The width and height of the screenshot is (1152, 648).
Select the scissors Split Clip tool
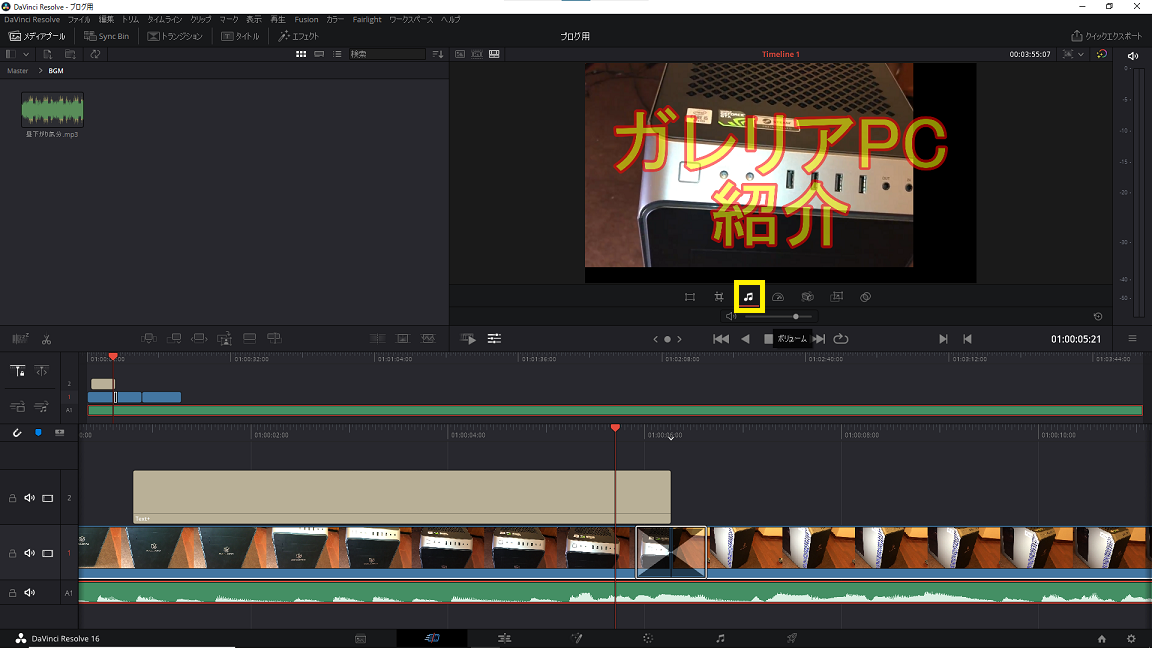pyautogui.click(x=46, y=339)
